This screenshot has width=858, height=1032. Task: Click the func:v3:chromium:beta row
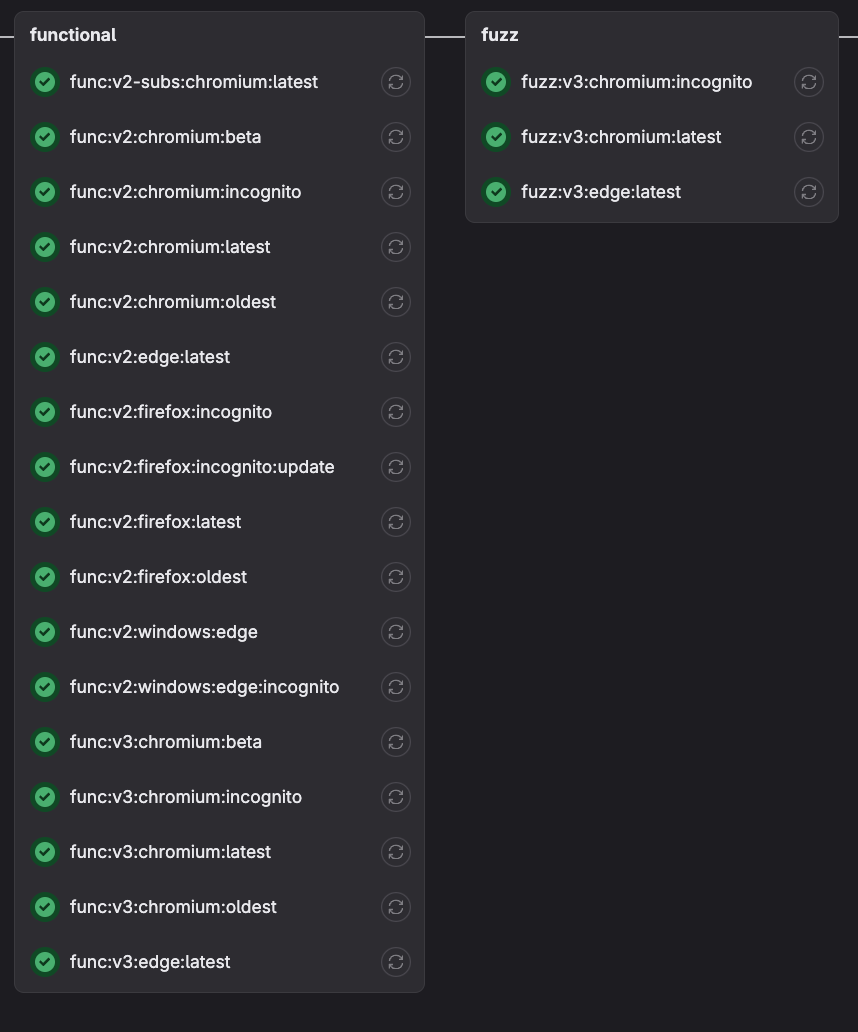tap(166, 742)
